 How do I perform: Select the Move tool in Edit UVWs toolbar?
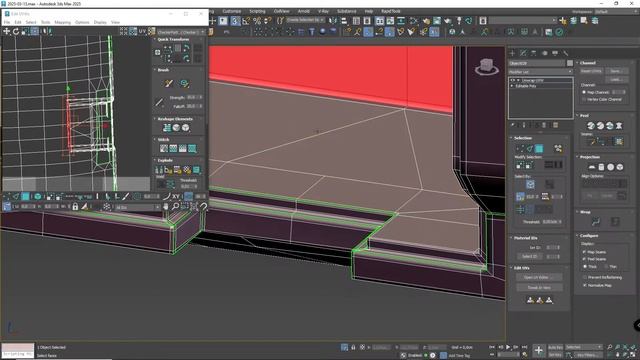(7, 31)
